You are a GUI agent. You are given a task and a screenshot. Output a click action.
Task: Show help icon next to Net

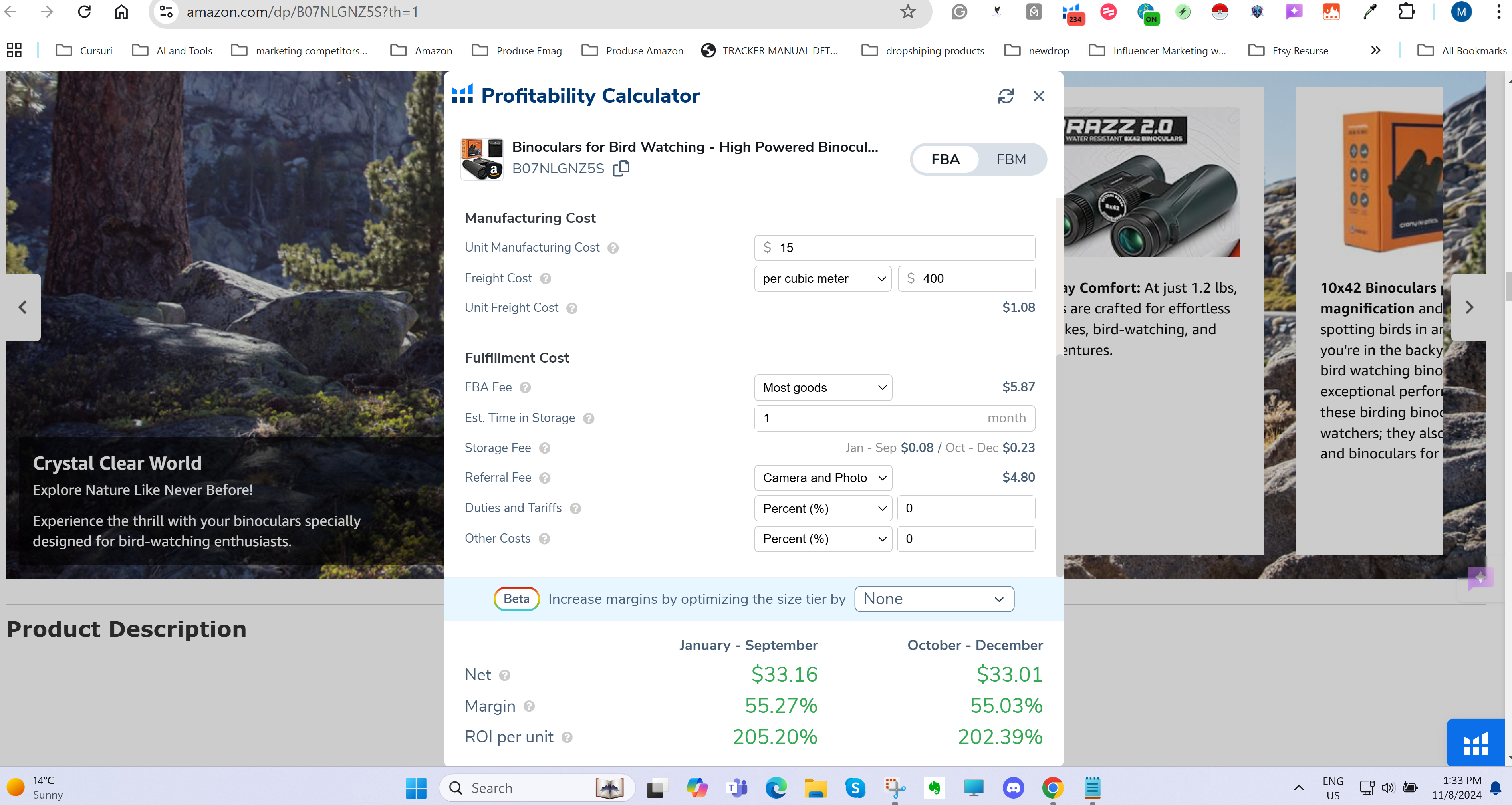[504, 676]
